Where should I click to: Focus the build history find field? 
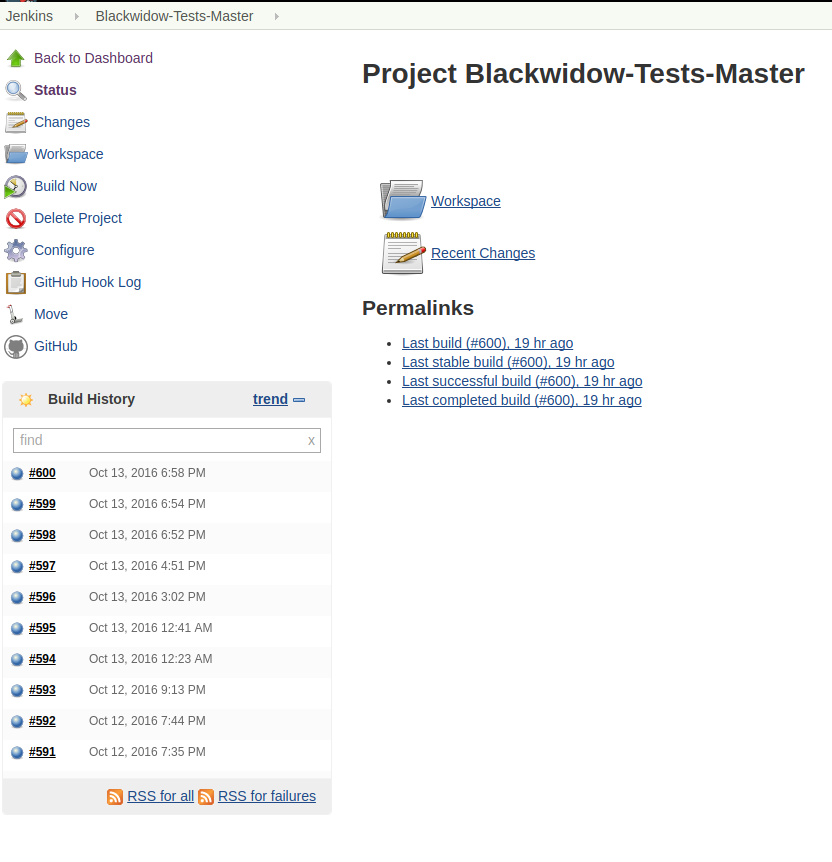pyautogui.click(x=167, y=440)
